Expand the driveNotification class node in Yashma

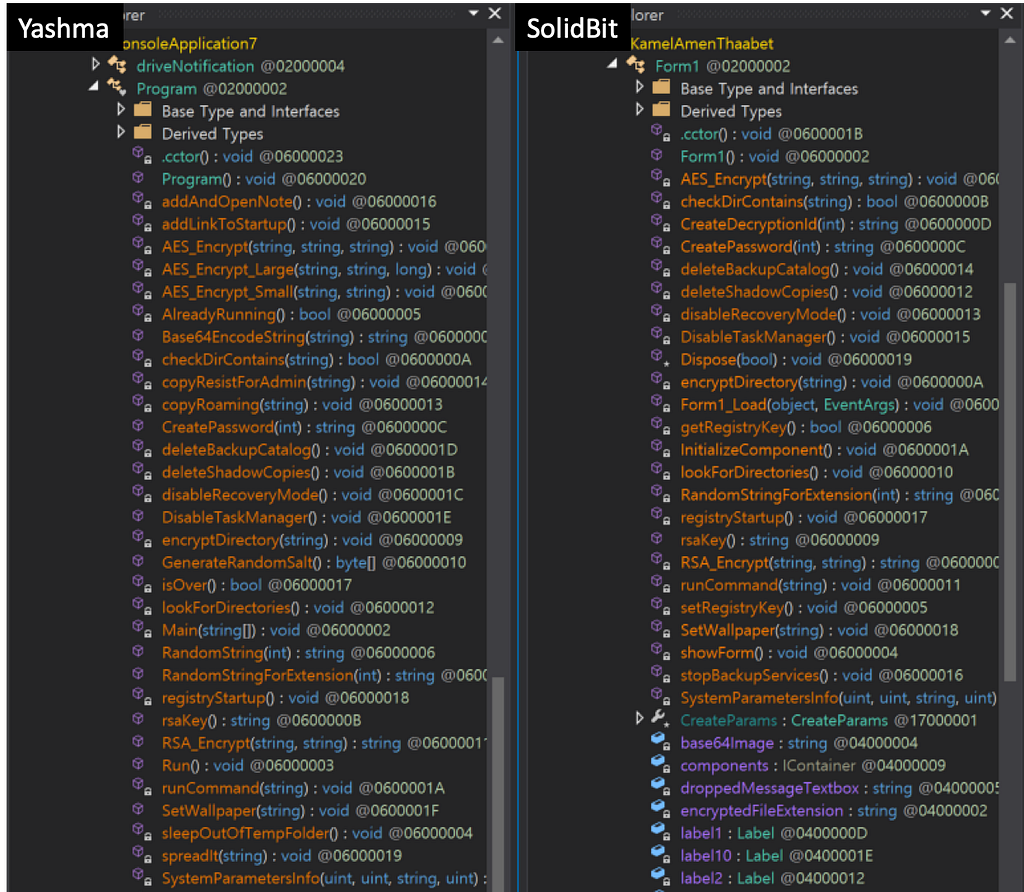tap(95, 63)
